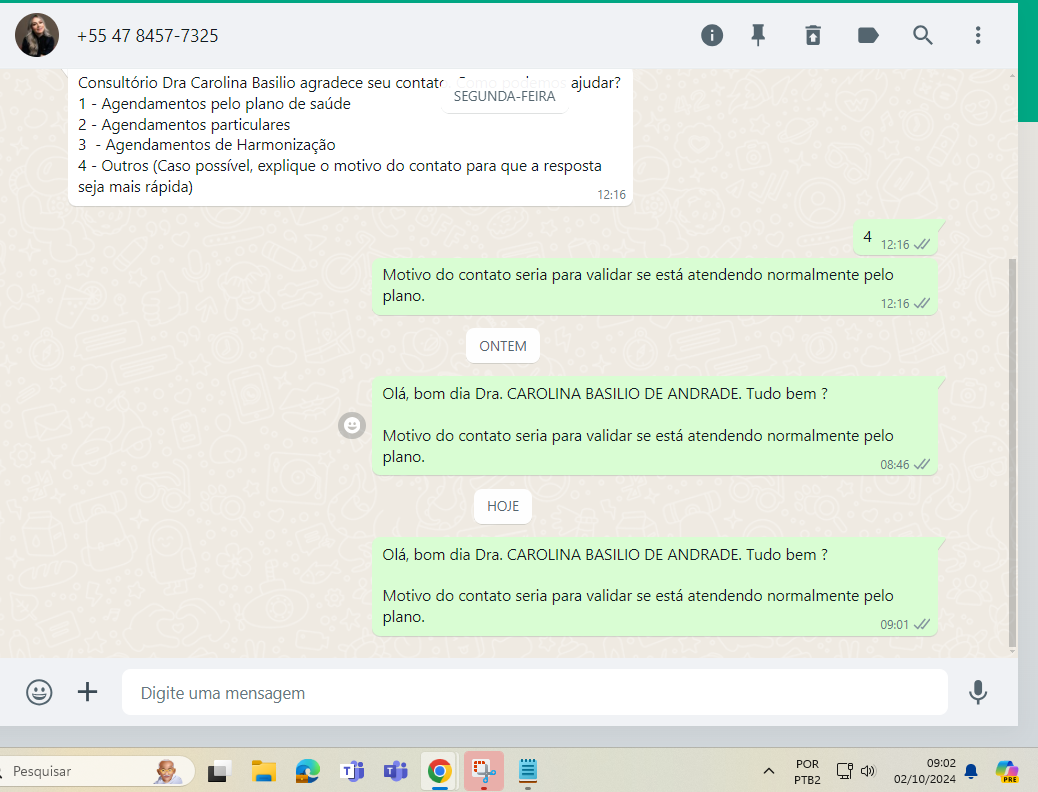Open the emoji picker in composer

[x=39, y=692]
